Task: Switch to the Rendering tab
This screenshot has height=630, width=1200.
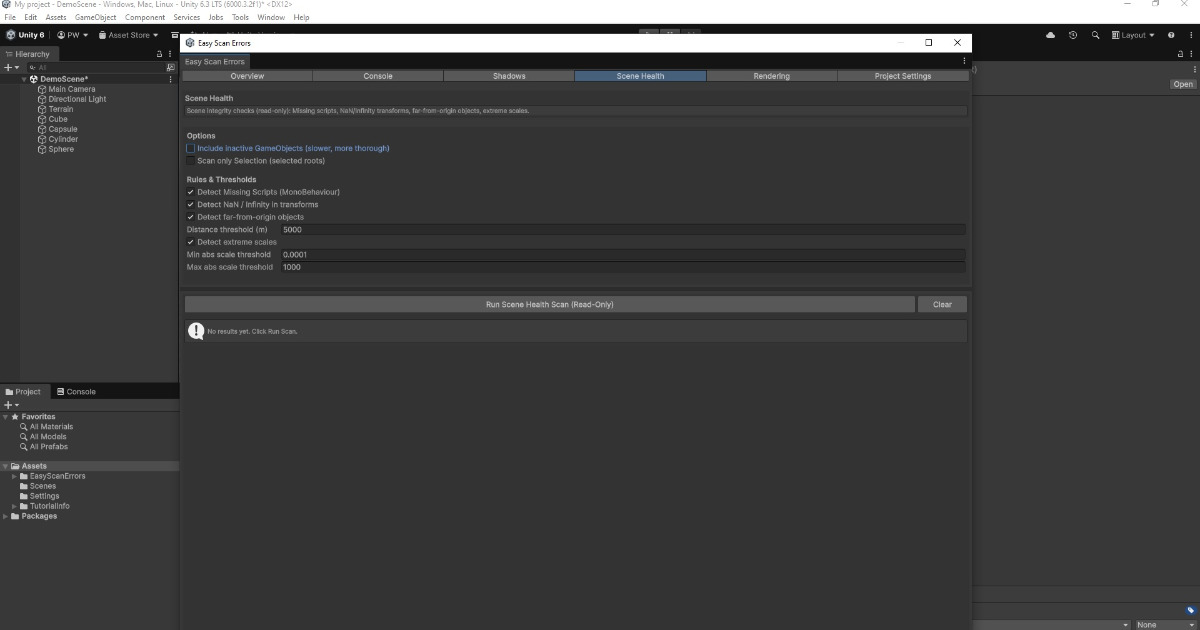Action: (771, 76)
